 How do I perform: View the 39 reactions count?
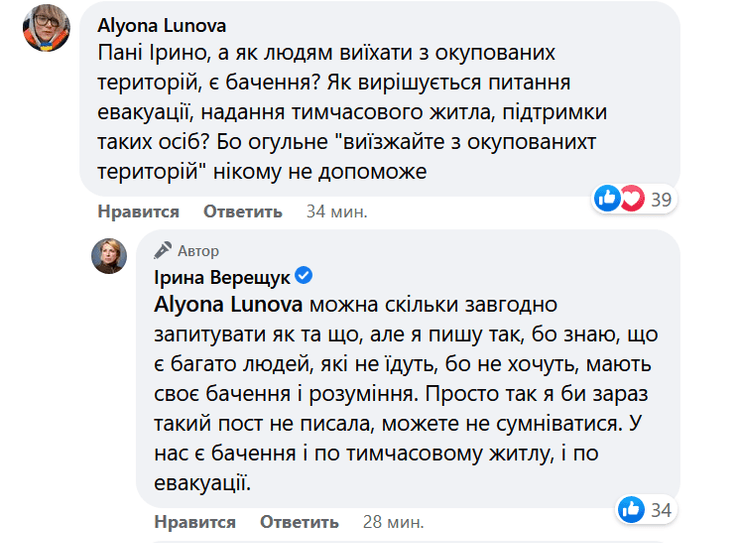661,199
